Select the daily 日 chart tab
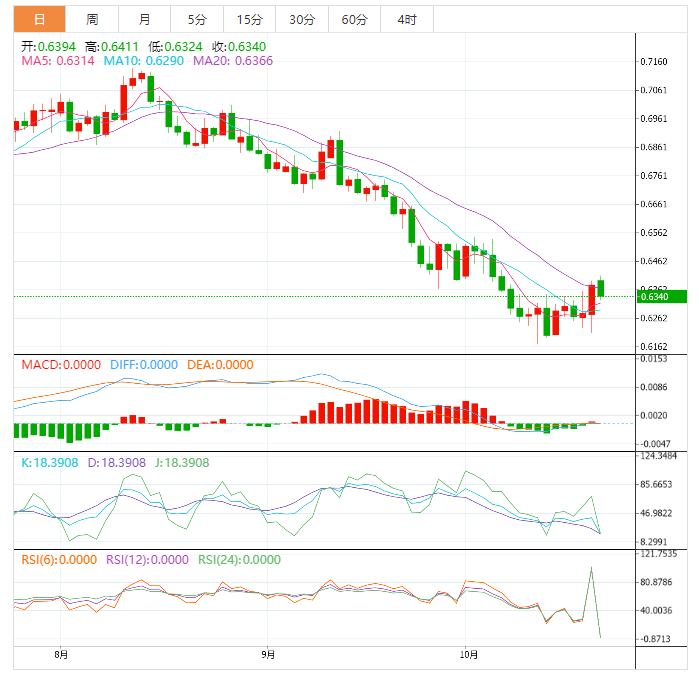699x676 pixels. pyautogui.click(x=40, y=19)
